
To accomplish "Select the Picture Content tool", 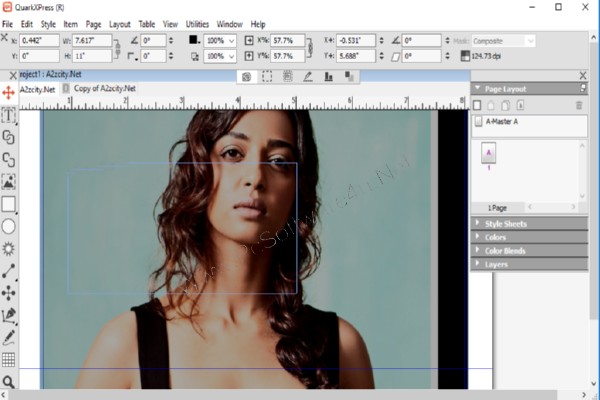I will click(8, 181).
